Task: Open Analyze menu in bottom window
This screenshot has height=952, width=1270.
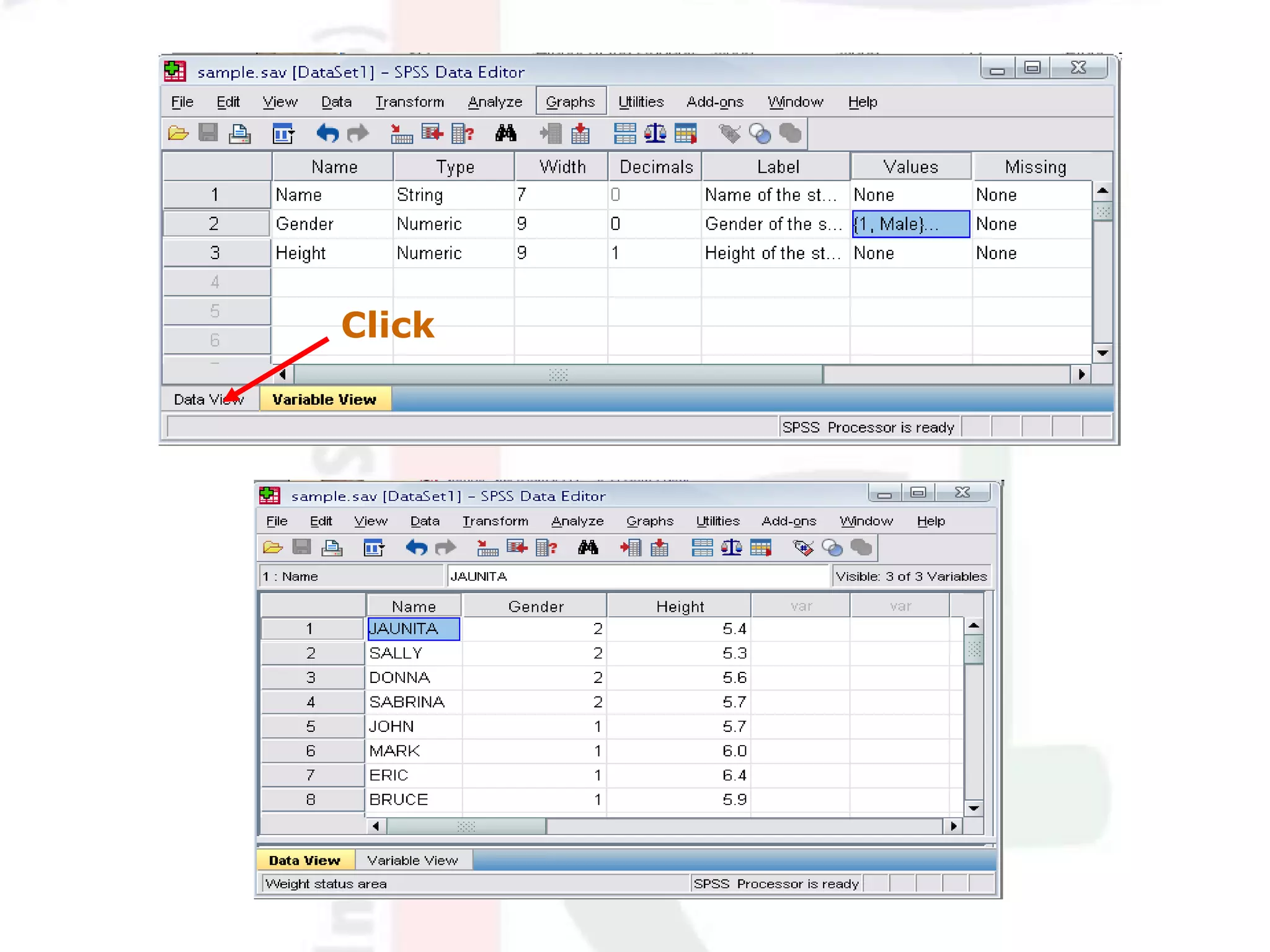Action: [x=577, y=521]
